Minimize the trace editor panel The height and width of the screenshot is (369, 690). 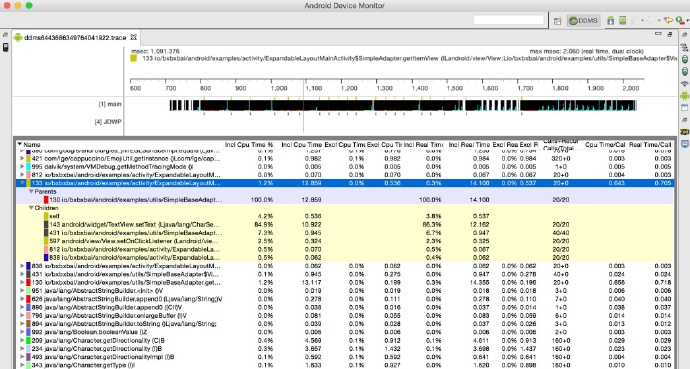click(x=658, y=34)
